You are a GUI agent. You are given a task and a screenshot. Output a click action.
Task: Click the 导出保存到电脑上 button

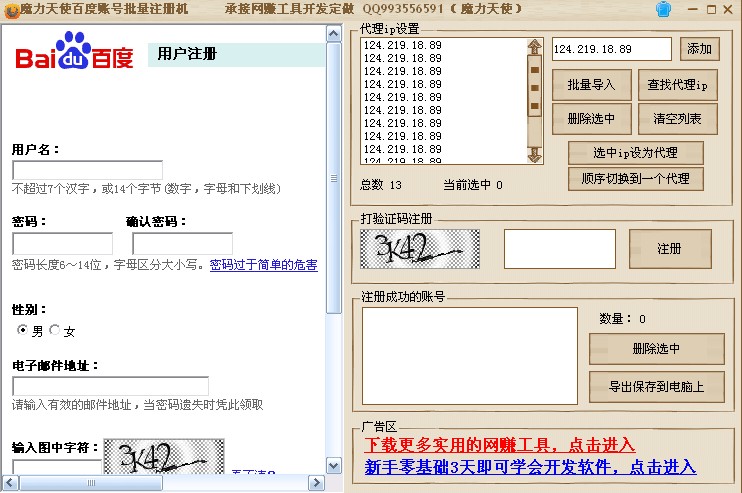click(x=656, y=387)
